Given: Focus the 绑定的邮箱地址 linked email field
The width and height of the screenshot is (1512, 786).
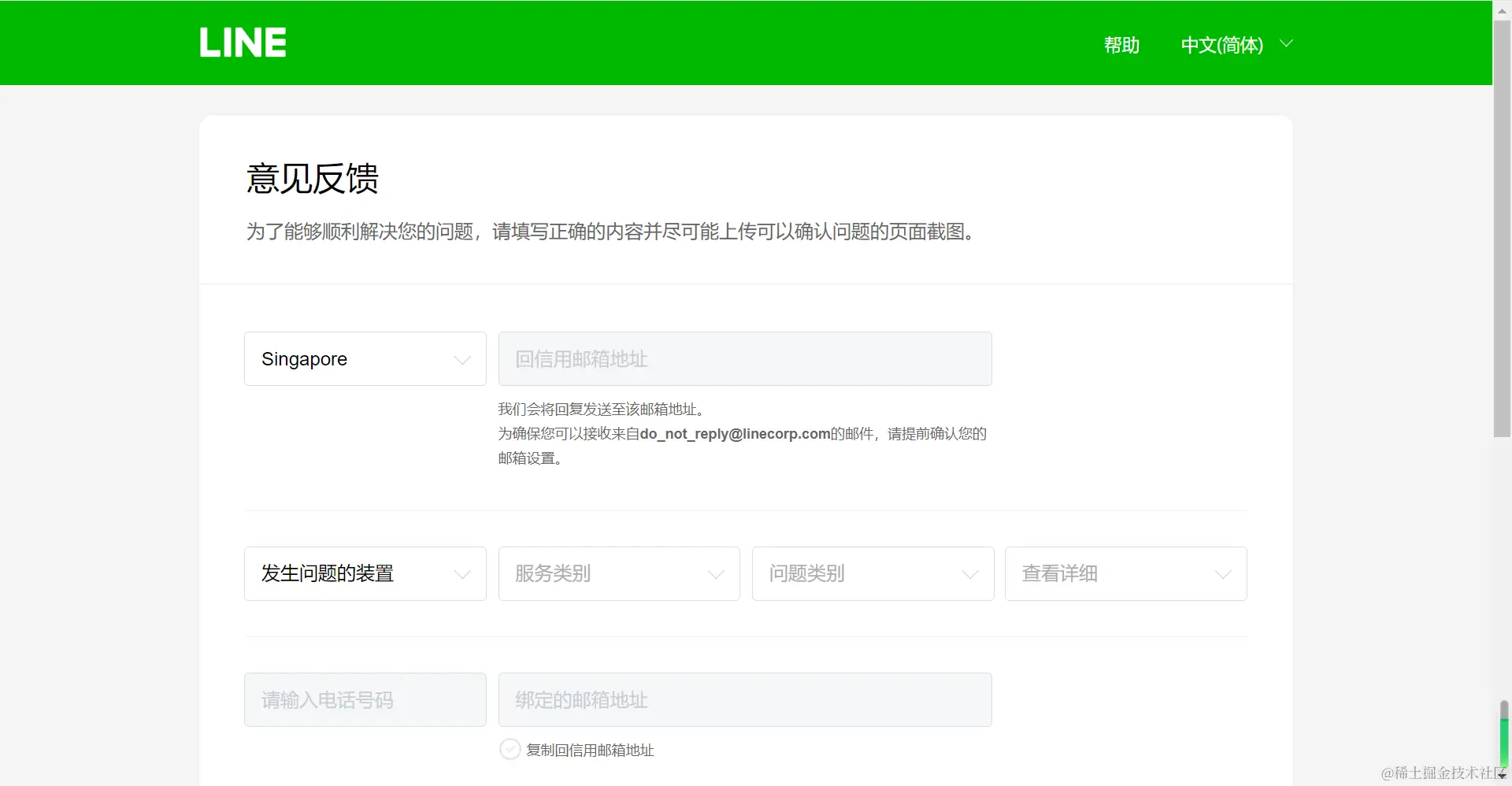Looking at the screenshot, I should (x=745, y=699).
